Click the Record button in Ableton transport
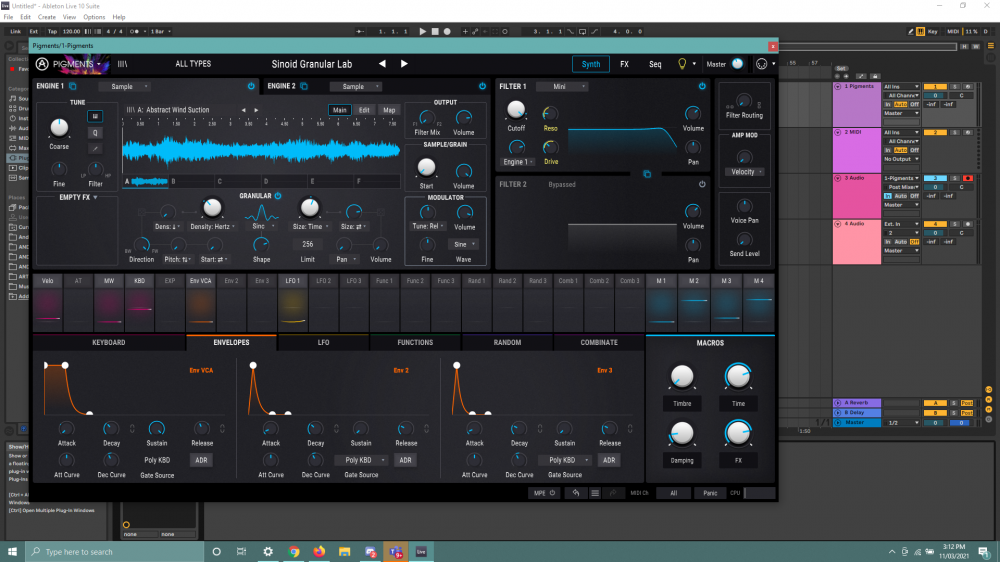Image resolution: width=1000 pixels, height=562 pixels. coord(447,31)
